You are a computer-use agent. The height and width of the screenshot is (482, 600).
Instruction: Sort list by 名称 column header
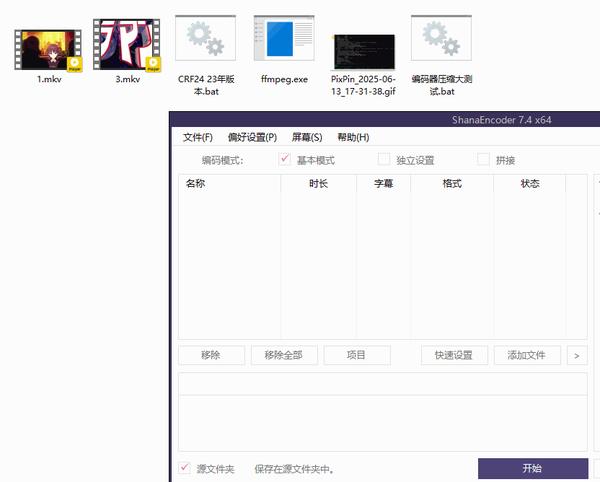click(229, 184)
